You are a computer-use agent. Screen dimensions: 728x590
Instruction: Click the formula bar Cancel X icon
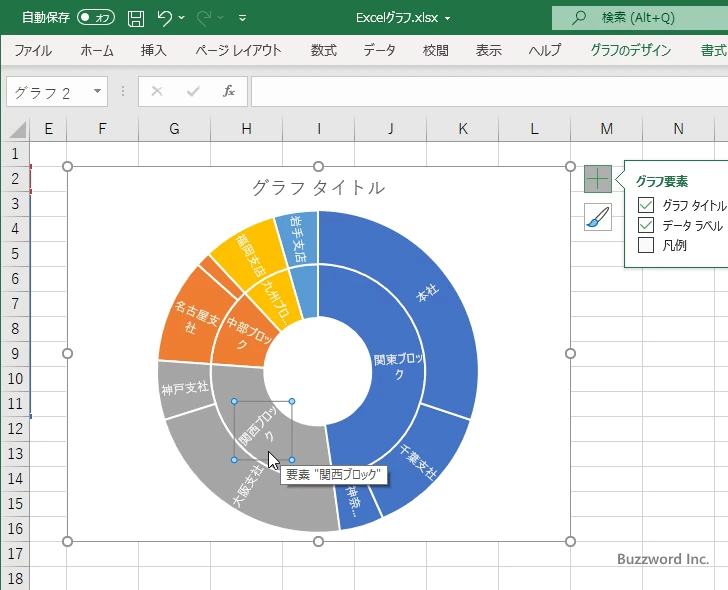pyautogui.click(x=157, y=91)
